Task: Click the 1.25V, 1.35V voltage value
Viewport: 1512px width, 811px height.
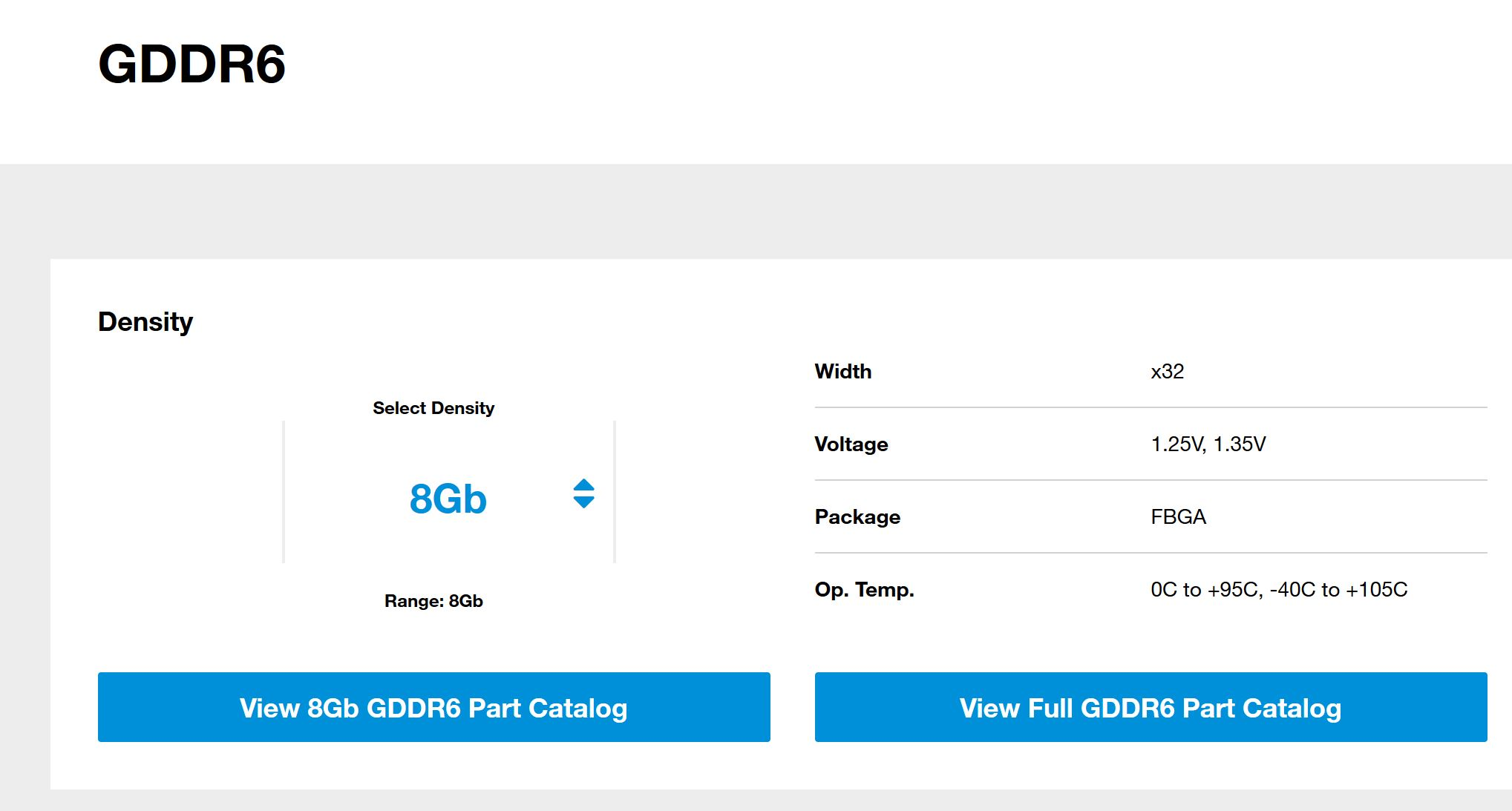Action: 1208,444
